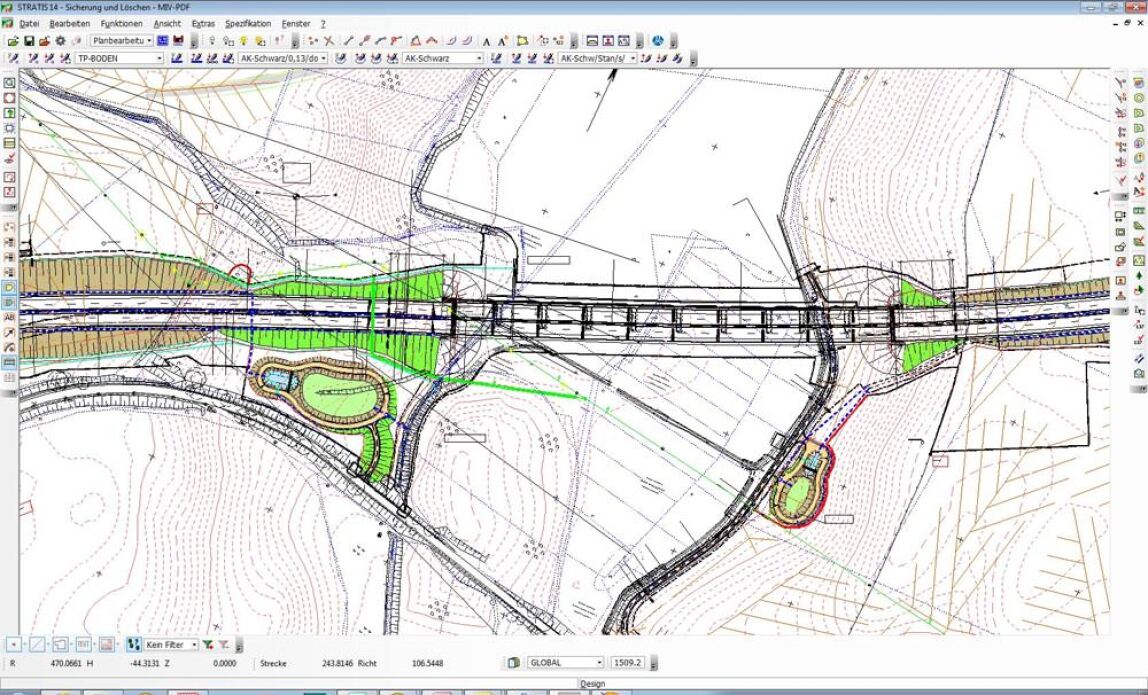Open the Bearbeiten menu
Viewport: 1148px width, 695px height.
pyautogui.click(x=69, y=23)
